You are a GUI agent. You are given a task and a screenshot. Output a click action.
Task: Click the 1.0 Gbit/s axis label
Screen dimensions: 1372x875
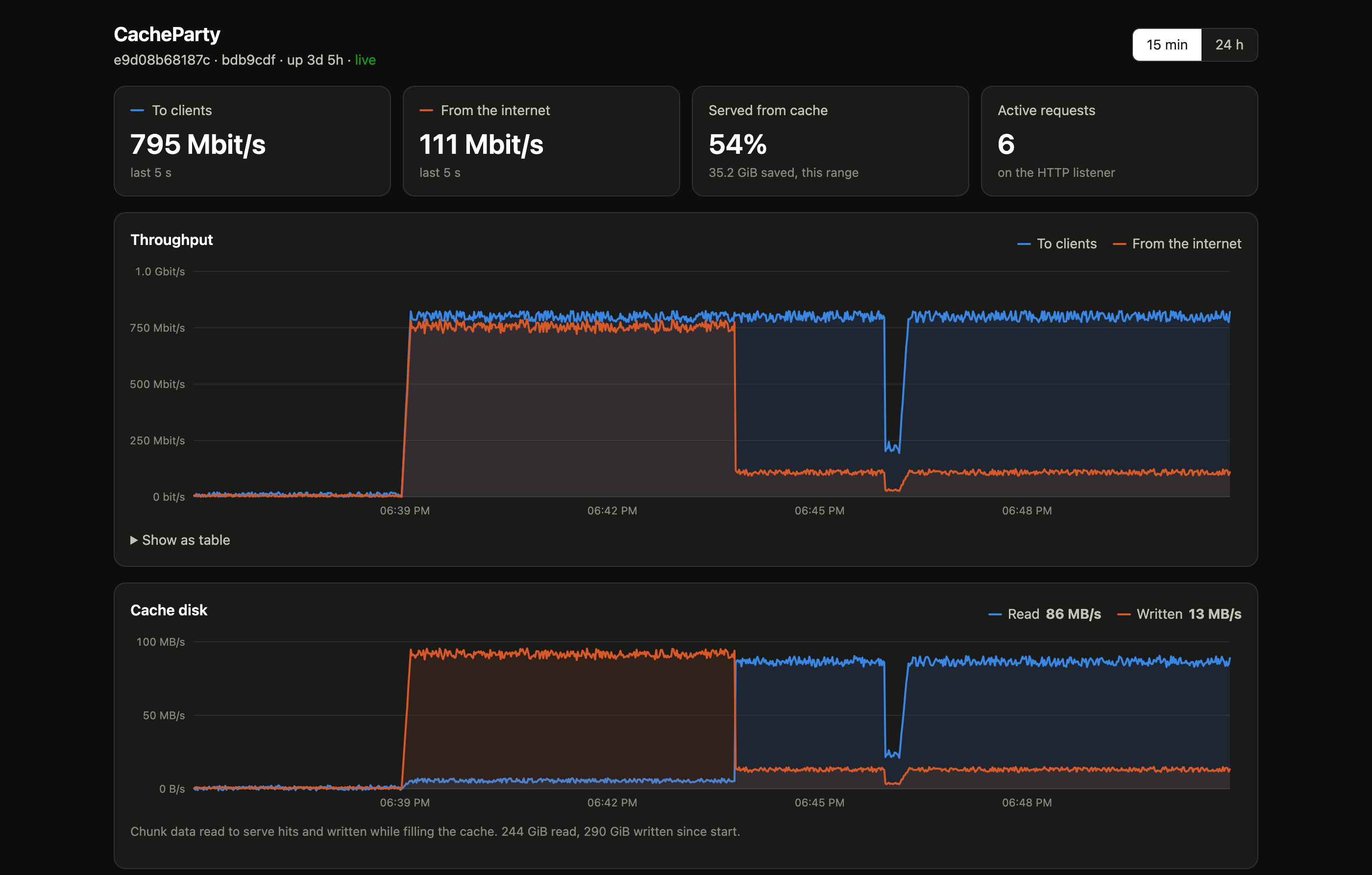160,271
